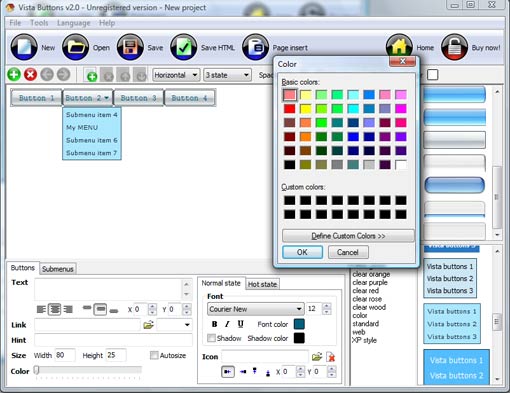This screenshot has width=510, height=393.
Task: Increase icon X offset stepper
Action: tap(300, 369)
